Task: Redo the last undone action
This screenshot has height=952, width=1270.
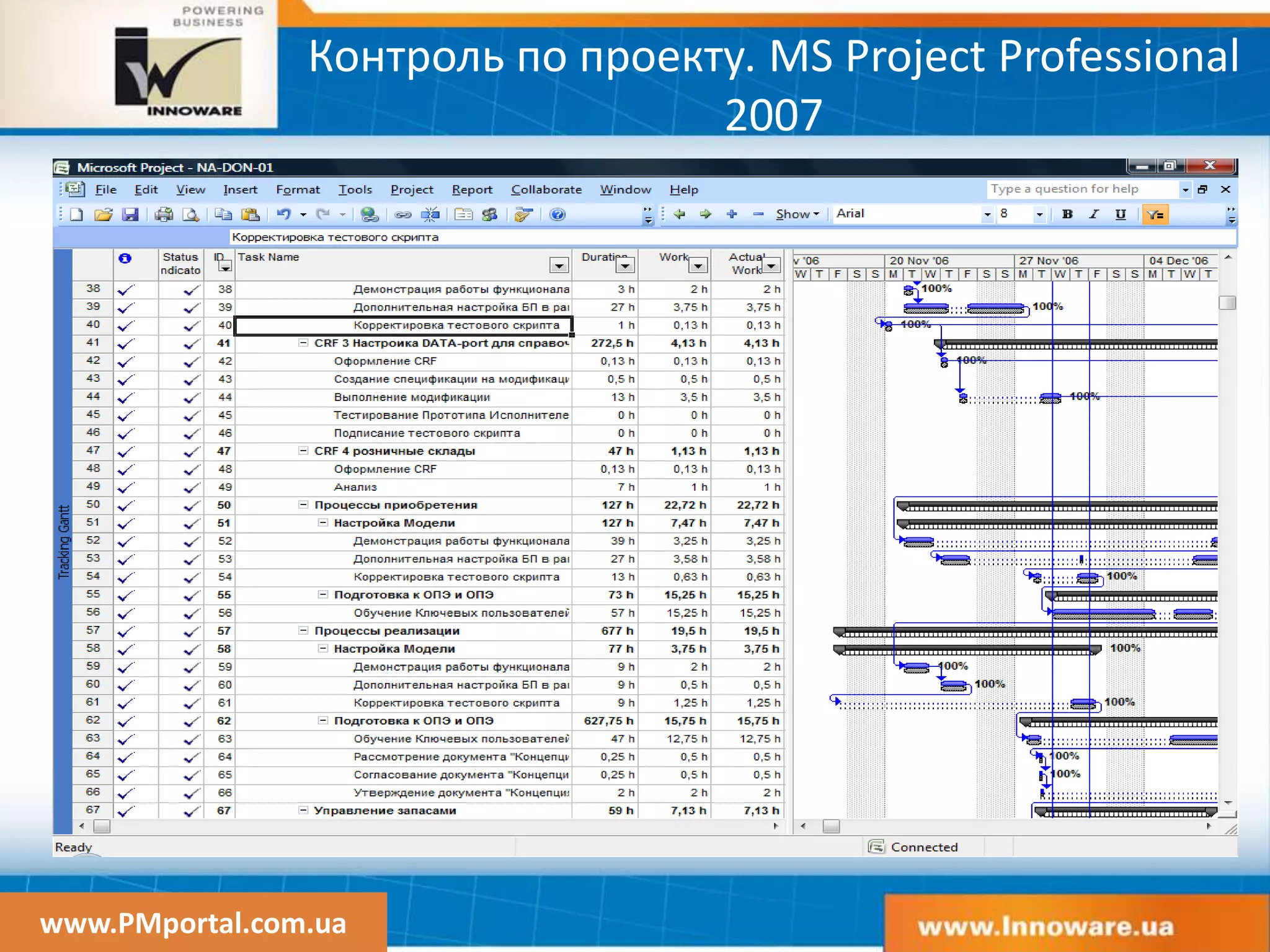Action: pyautogui.click(x=322, y=214)
